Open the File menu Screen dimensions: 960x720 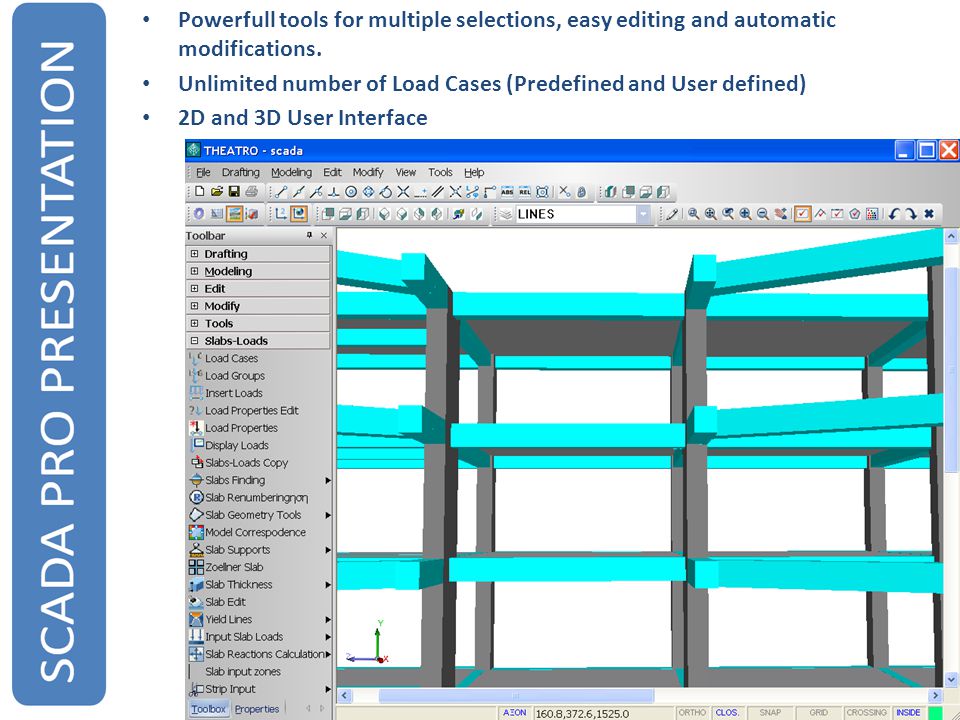[203, 173]
